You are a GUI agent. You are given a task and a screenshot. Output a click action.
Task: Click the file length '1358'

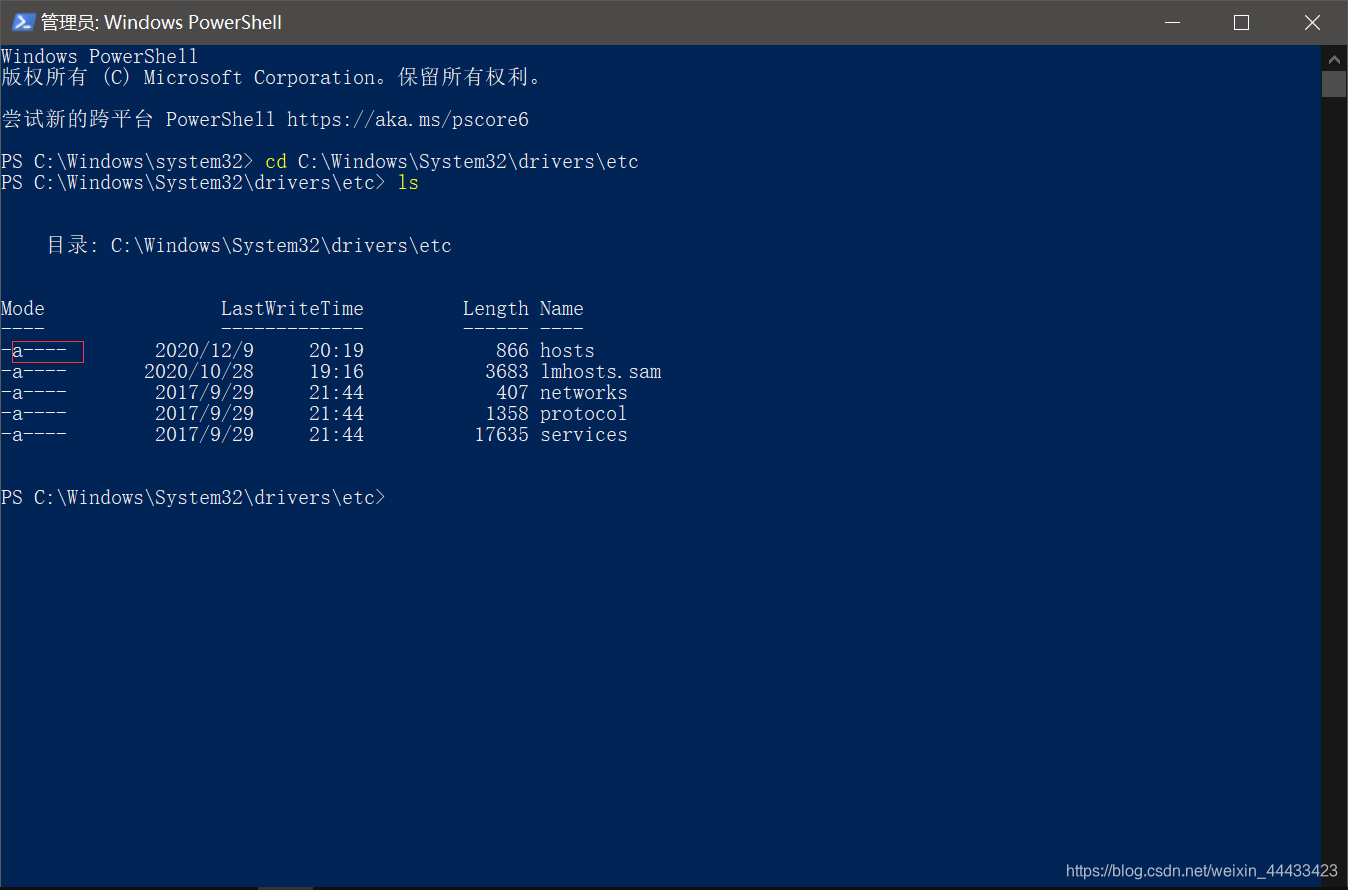pyautogui.click(x=507, y=414)
